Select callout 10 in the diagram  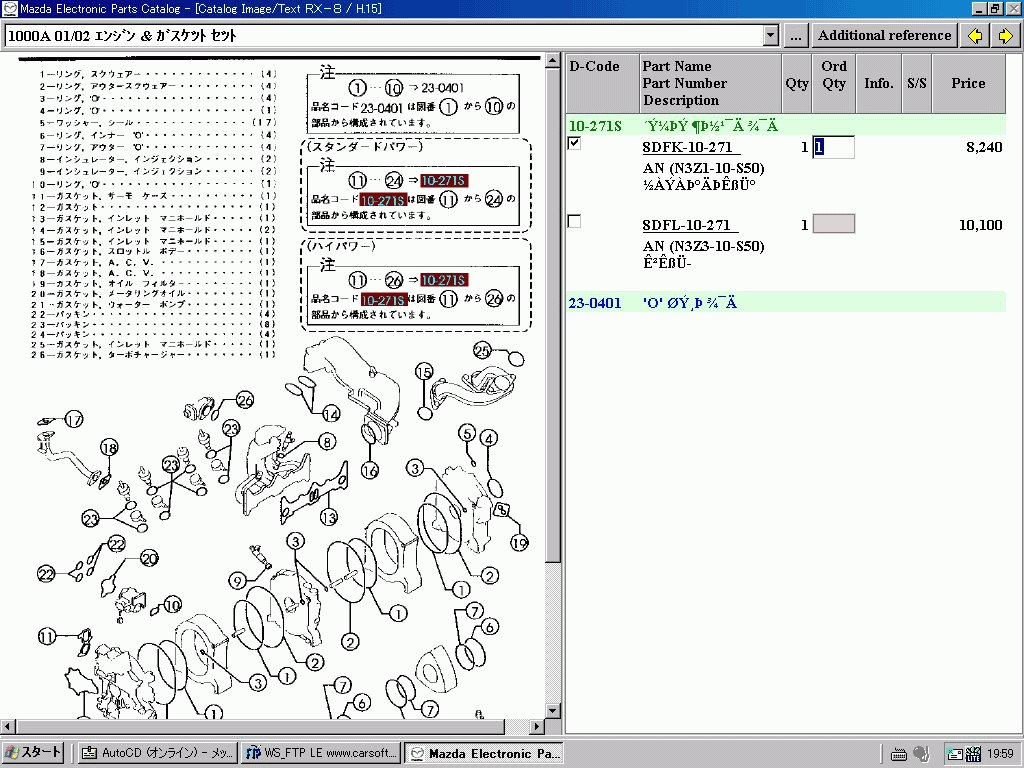click(172, 605)
